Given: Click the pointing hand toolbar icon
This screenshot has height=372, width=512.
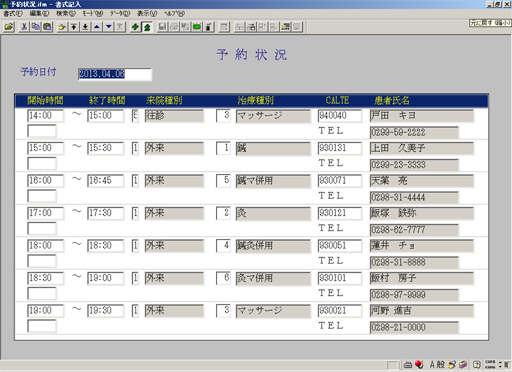Looking at the screenshot, I should (62, 27).
